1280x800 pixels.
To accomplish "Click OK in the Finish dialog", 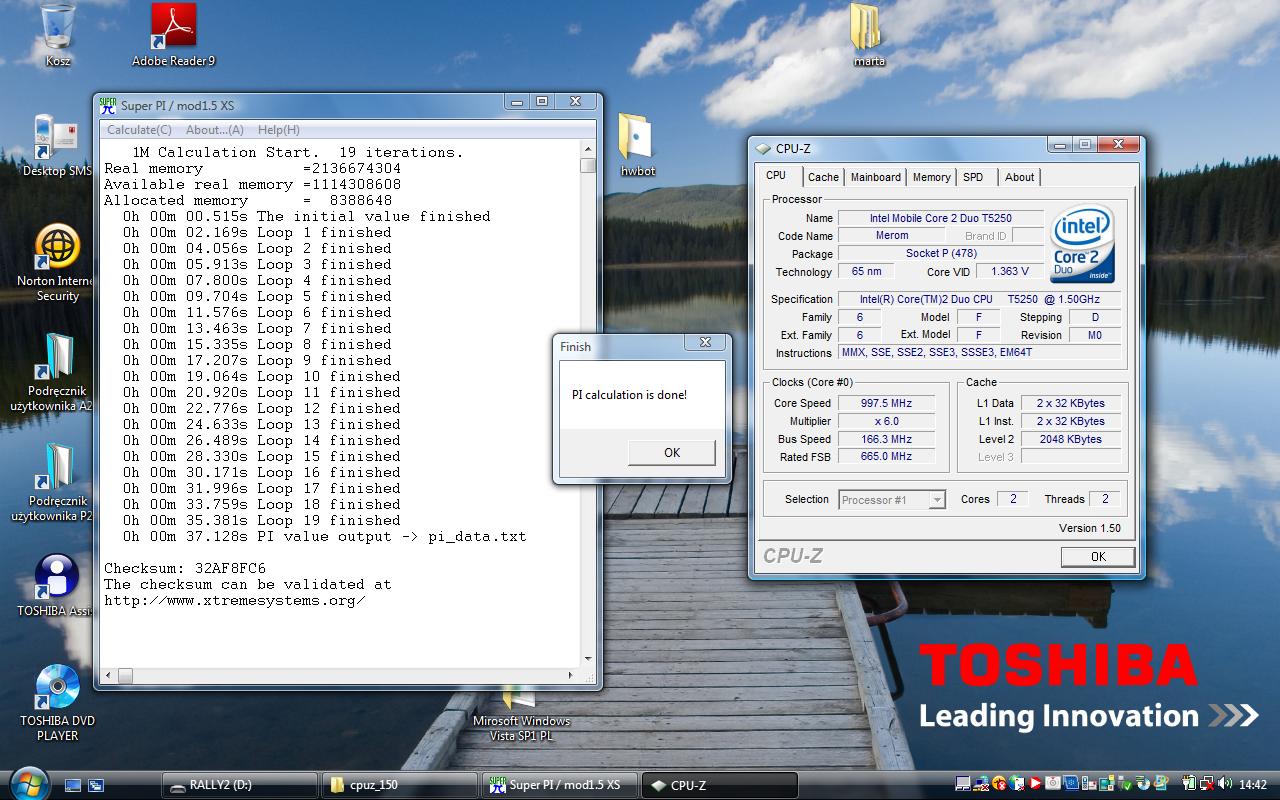I will pyautogui.click(x=672, y=453).
